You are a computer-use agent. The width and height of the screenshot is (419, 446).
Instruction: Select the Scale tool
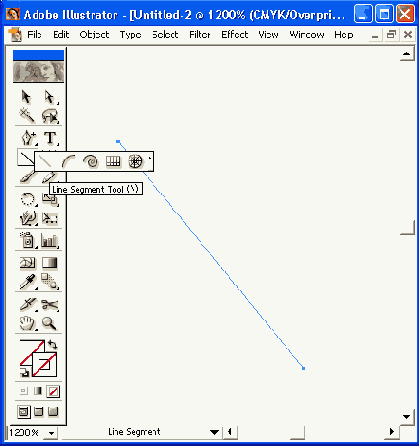50,200
